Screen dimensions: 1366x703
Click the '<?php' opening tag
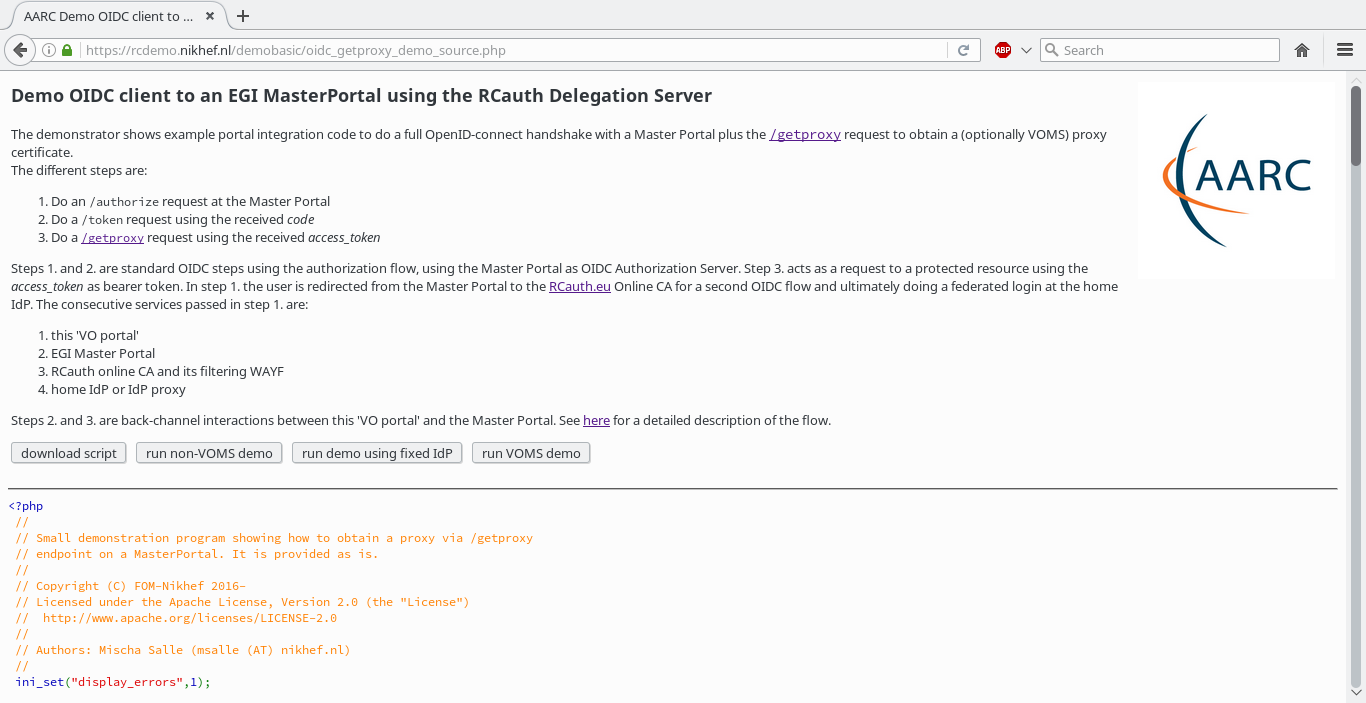pos(26,506)
